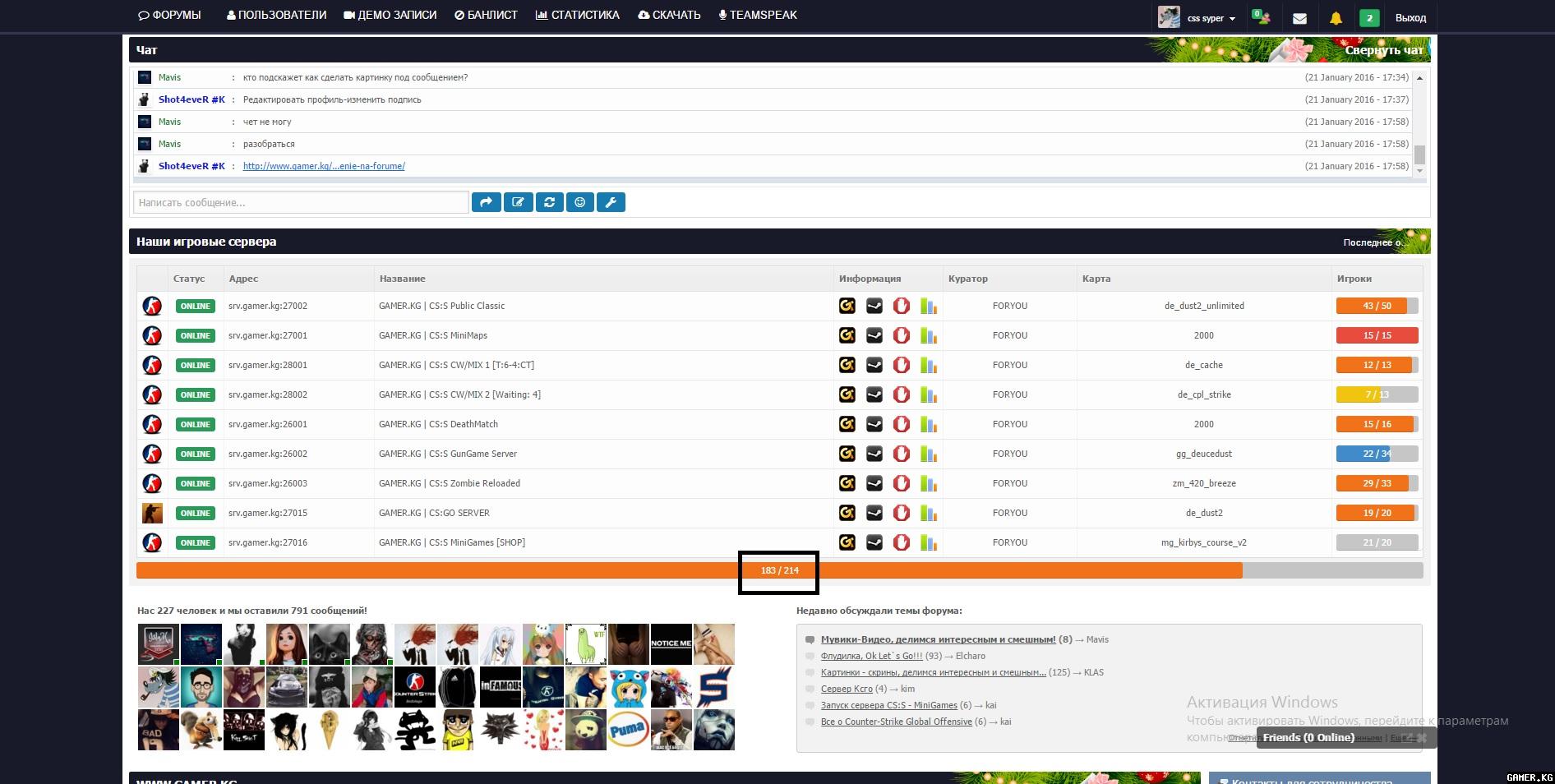Open the ФОРУМЫ menu item
Viewport: 1555px width, 784px height.
click(169, 15)
